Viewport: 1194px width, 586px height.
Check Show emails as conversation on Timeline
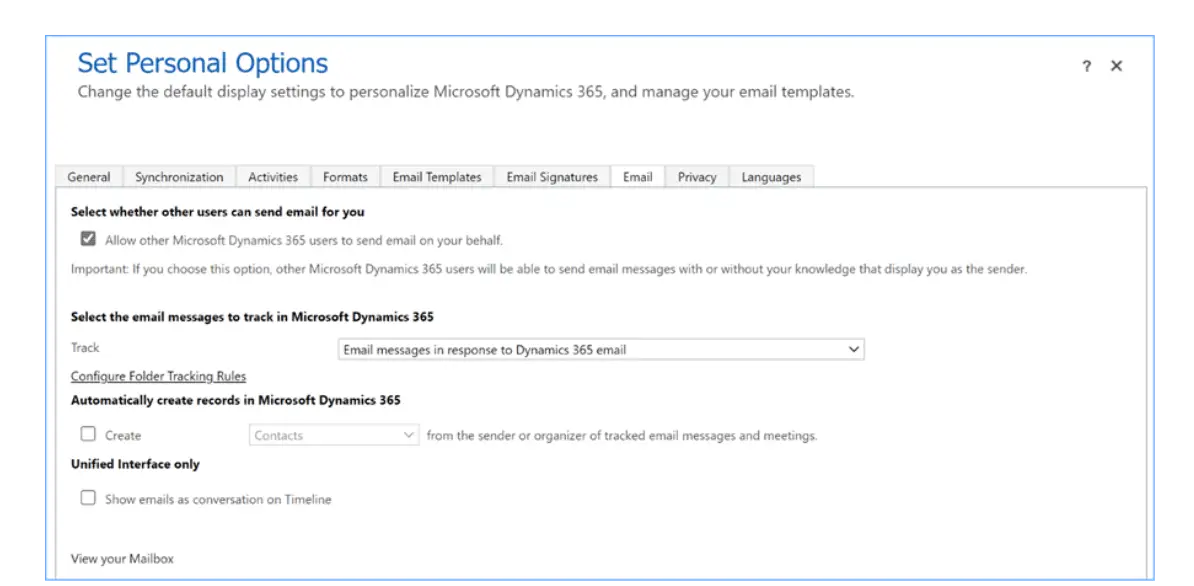point(88,498)
